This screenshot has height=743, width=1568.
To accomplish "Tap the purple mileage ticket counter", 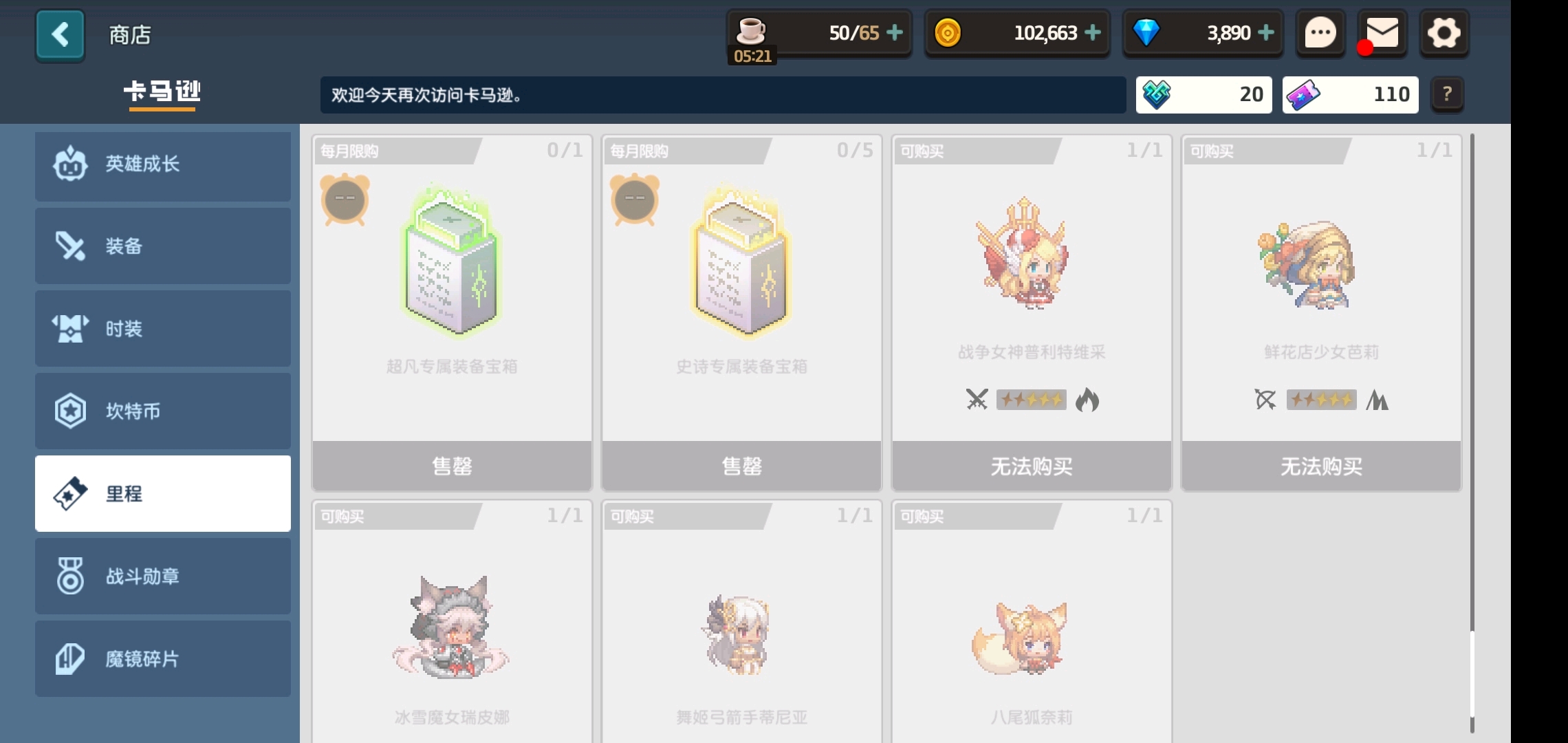I will pyautogui.click(x=1350, y=94).
